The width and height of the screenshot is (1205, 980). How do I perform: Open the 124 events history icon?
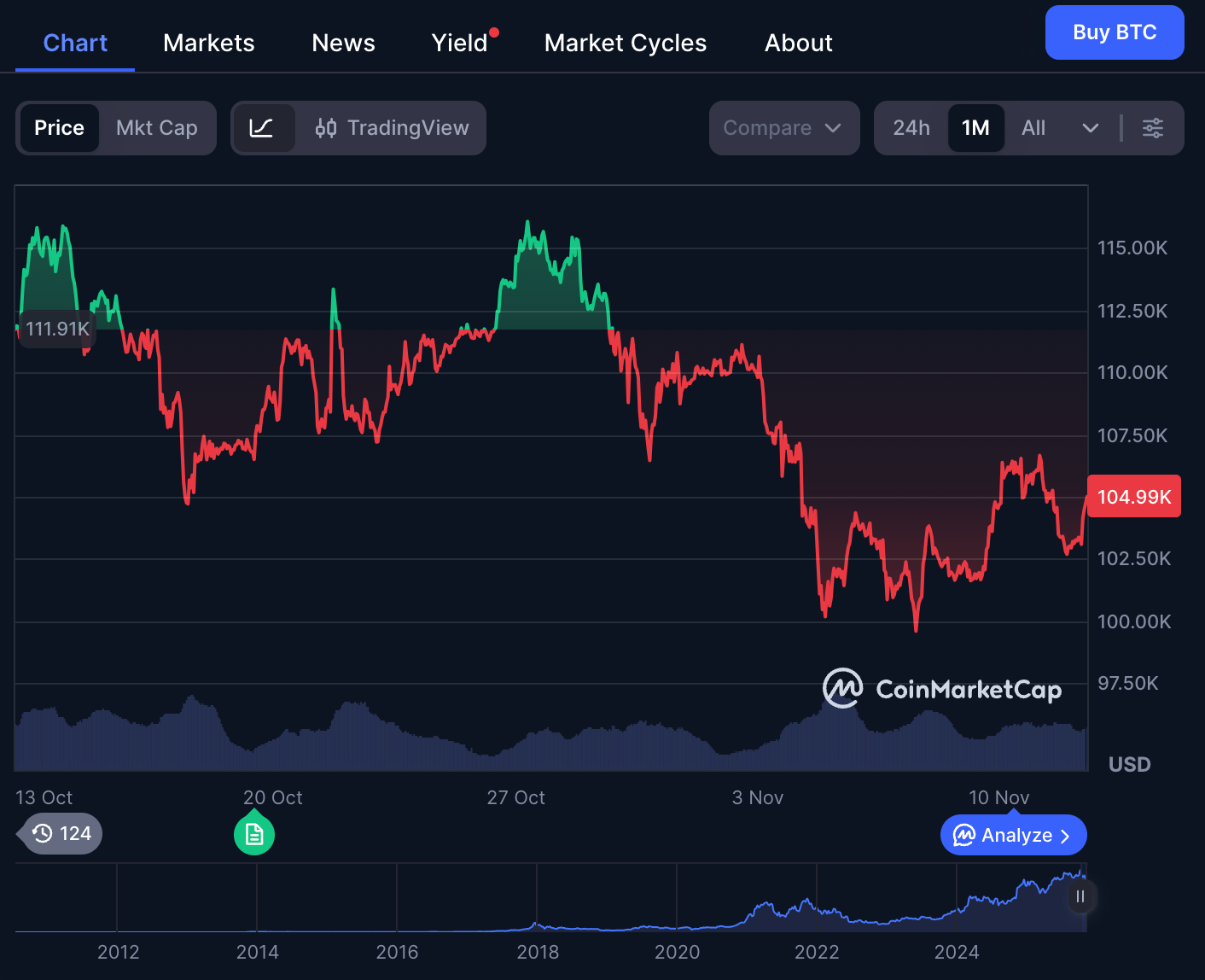[x=57, y=834]
